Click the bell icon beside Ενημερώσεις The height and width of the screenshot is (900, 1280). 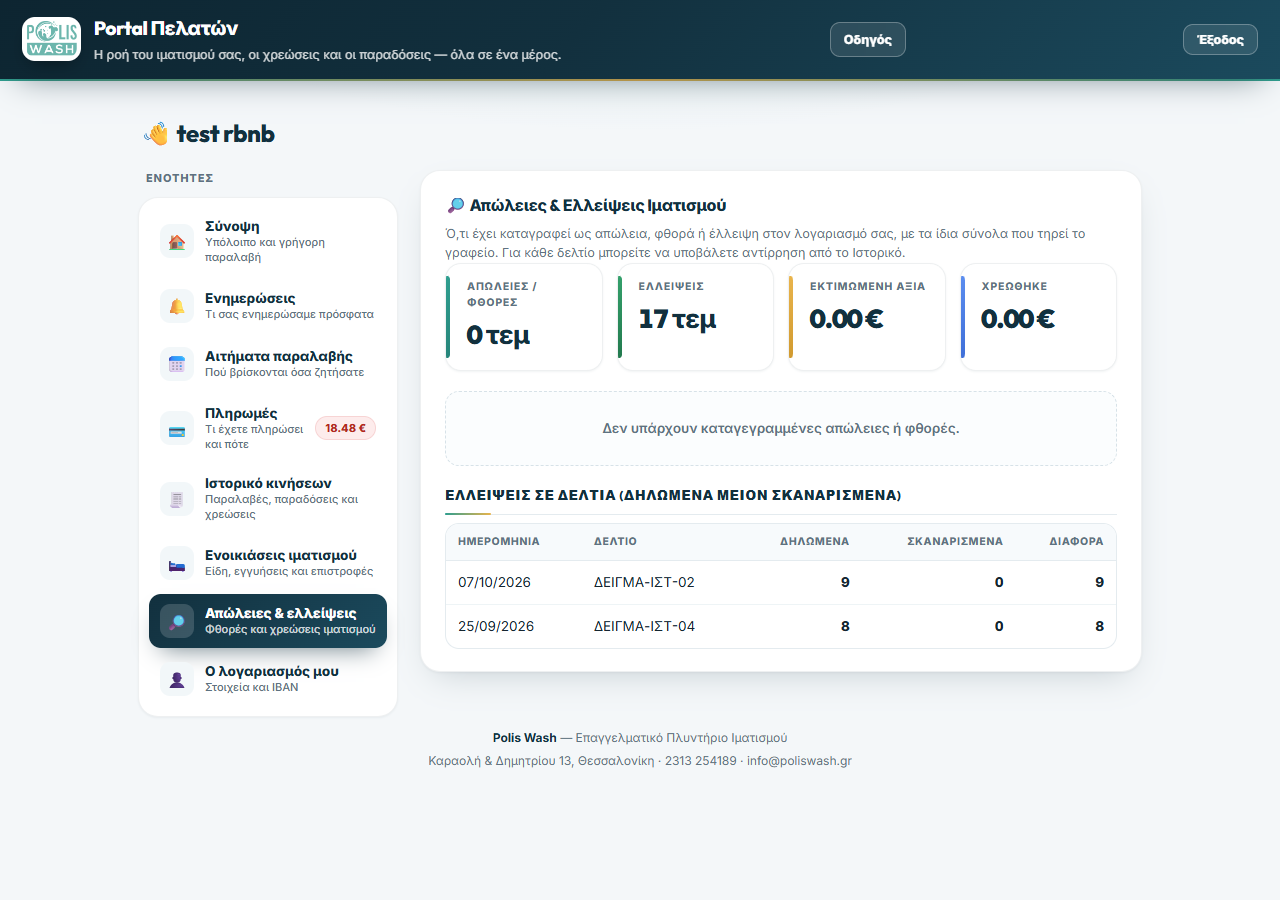pyautogui.click(x=177, y=306)
